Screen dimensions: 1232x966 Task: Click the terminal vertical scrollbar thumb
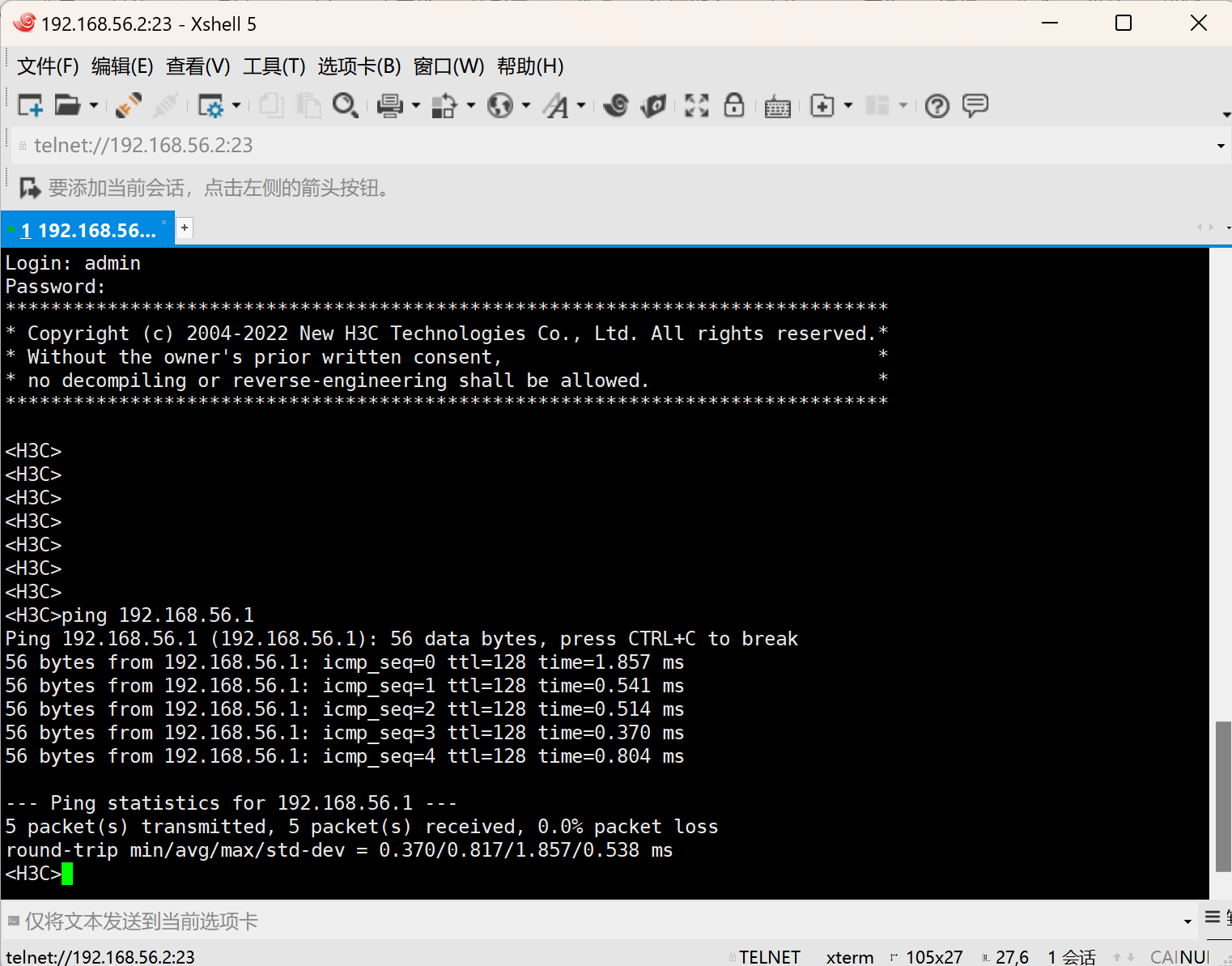click(1223, 797)
